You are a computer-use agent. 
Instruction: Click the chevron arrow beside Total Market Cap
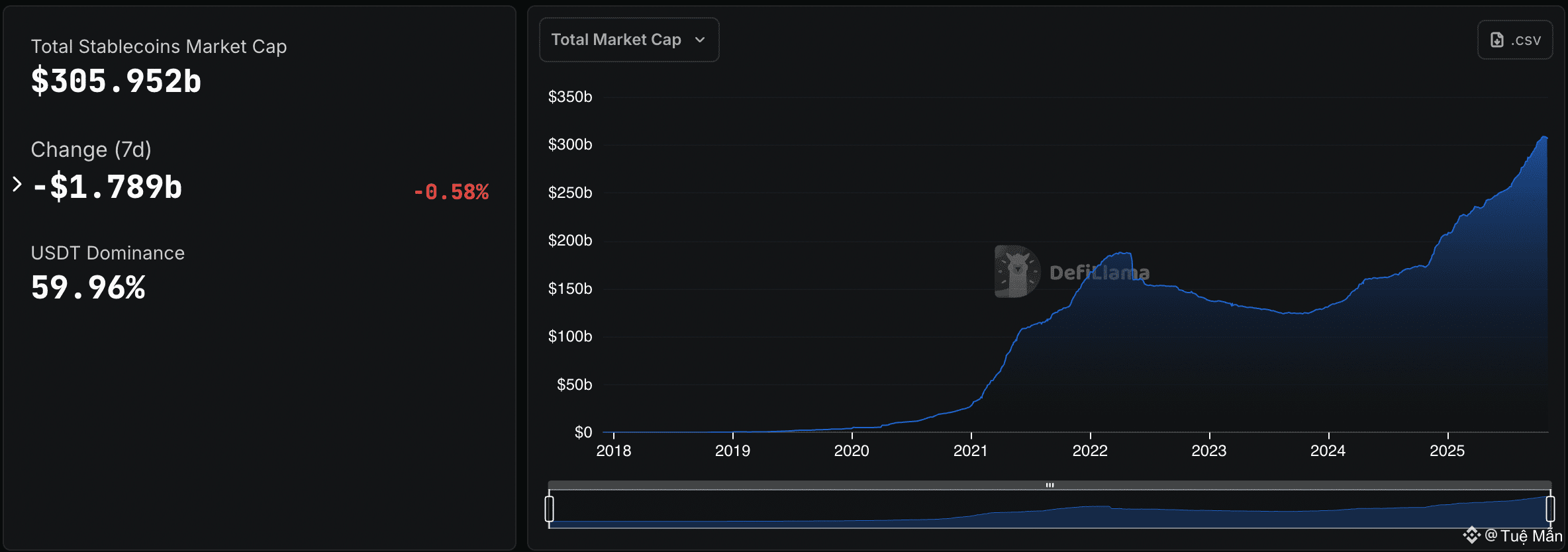click(x=700, y=40)
